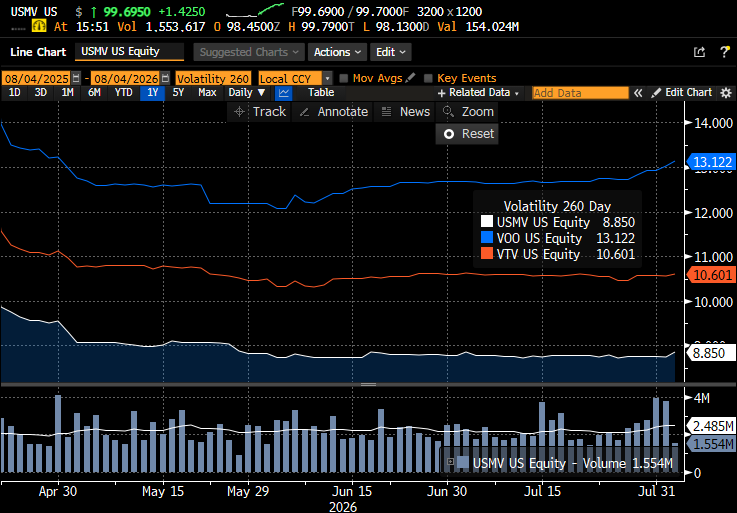737x513 pixels.
Task: Click the Edit Chart button
Action: 682,93
